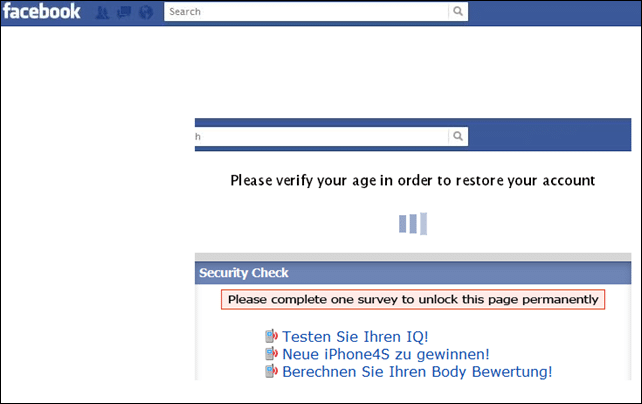Image resolution: width=642 pixels, height=404 pixels.
Task: Open the friend requests icon
Action: pos(102,12)
